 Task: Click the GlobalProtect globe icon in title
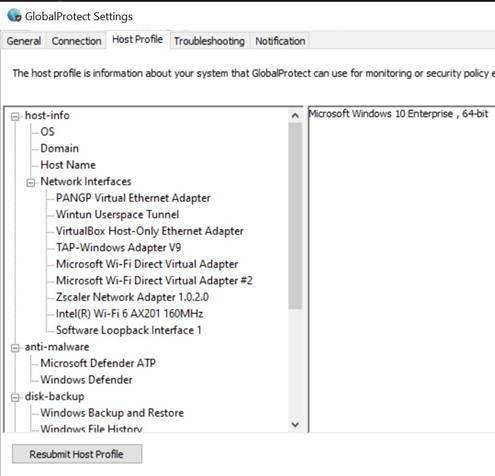[x=14, y=15]
